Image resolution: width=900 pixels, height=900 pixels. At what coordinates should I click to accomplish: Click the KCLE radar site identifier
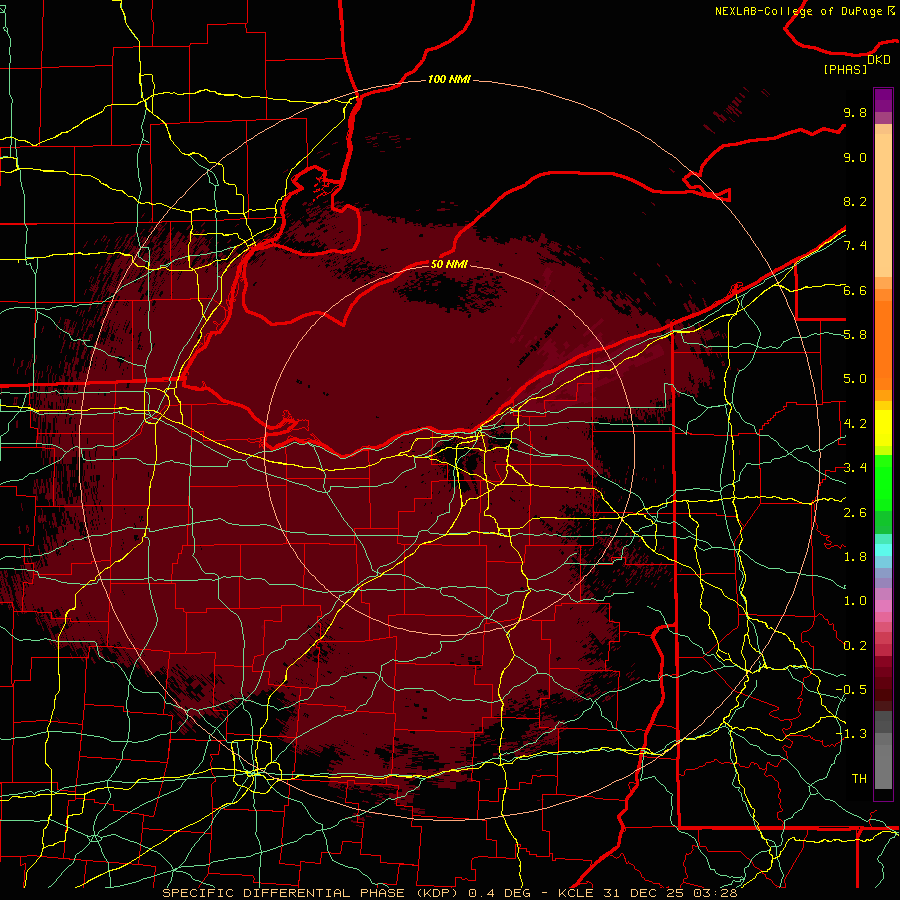point(577,893)
